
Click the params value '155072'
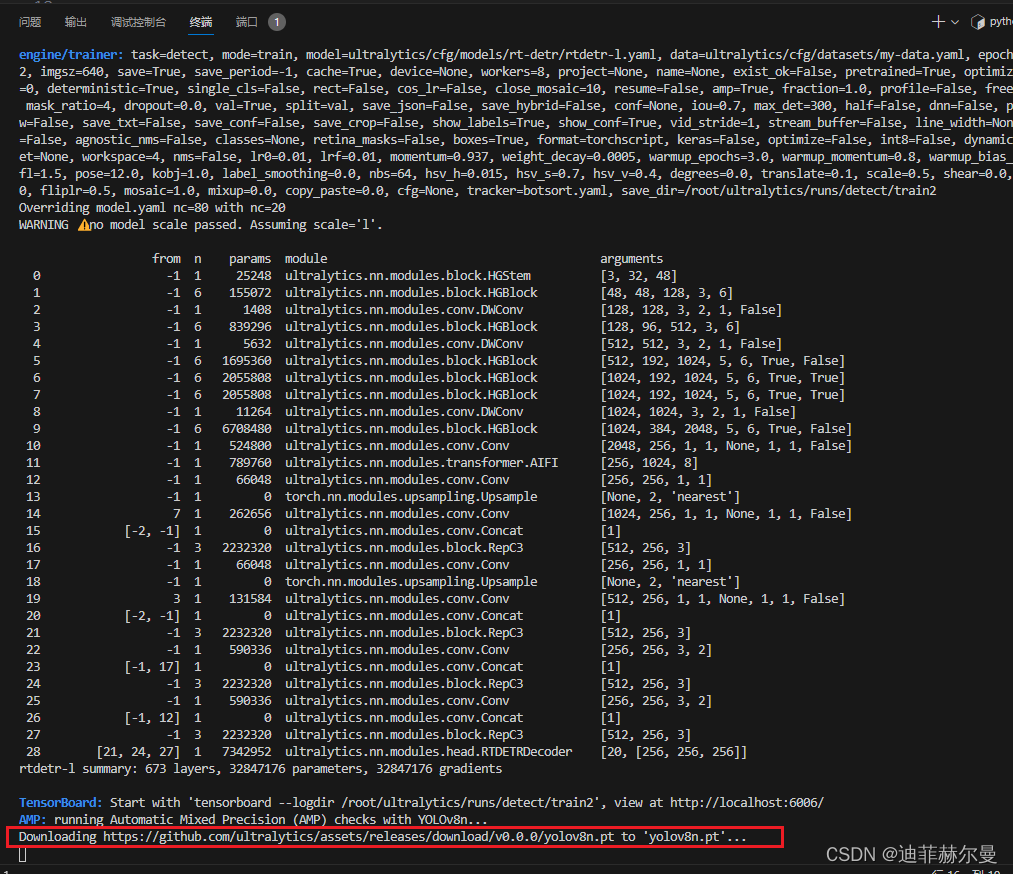point(250,293)
